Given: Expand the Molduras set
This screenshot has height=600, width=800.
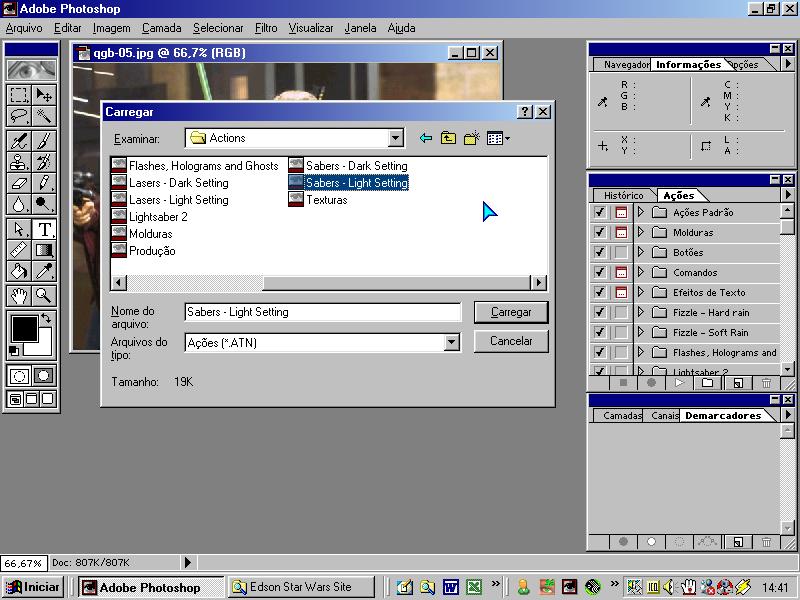Looking at the screenshot, I should pyautogui.click(x=641, y=232).
